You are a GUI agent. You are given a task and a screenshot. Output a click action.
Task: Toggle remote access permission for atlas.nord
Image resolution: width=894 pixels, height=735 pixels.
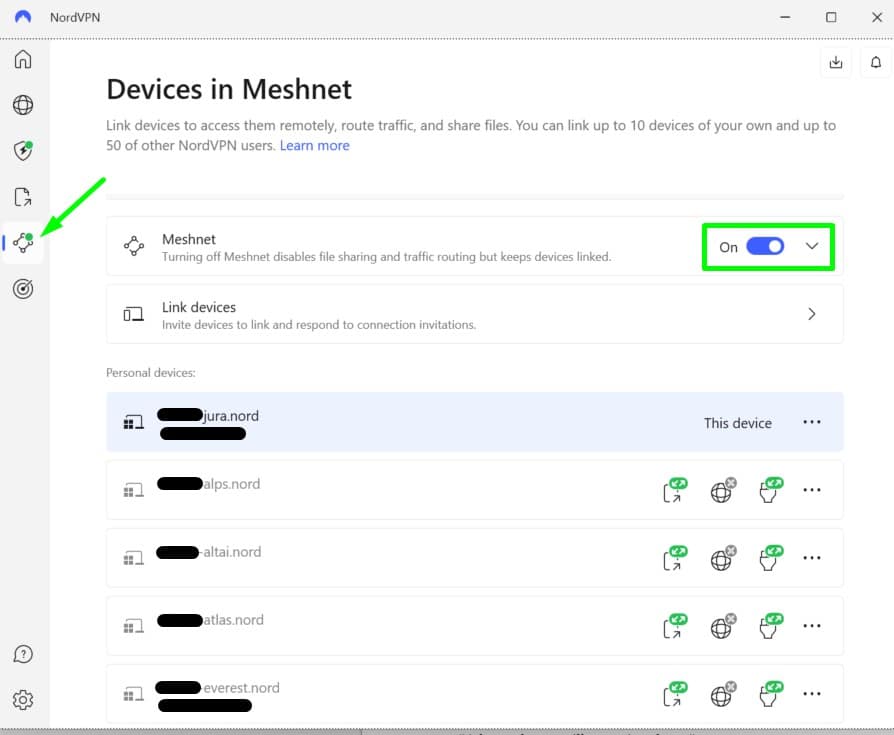(771, 626)
